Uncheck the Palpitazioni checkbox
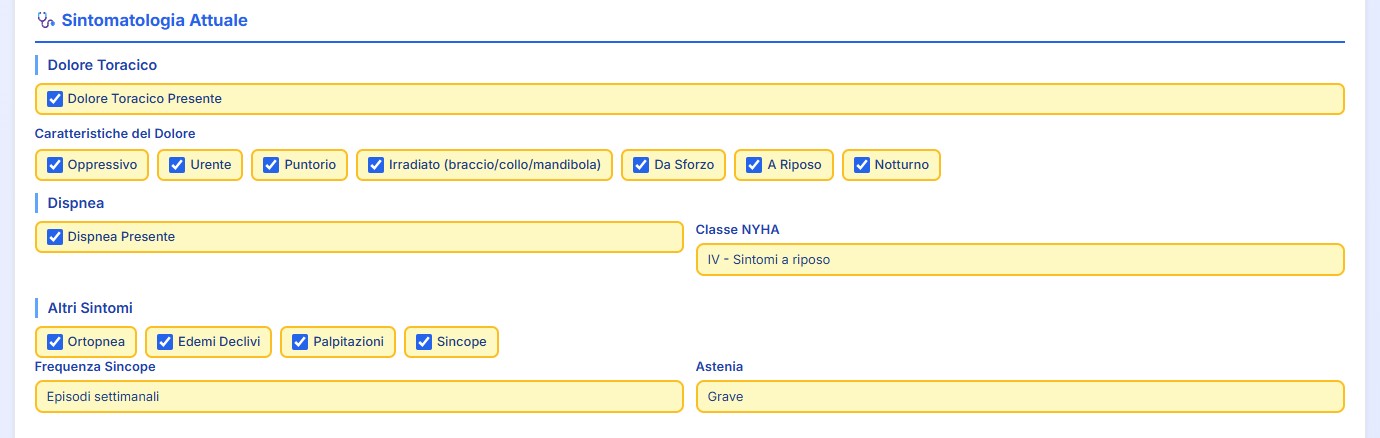 300,342
